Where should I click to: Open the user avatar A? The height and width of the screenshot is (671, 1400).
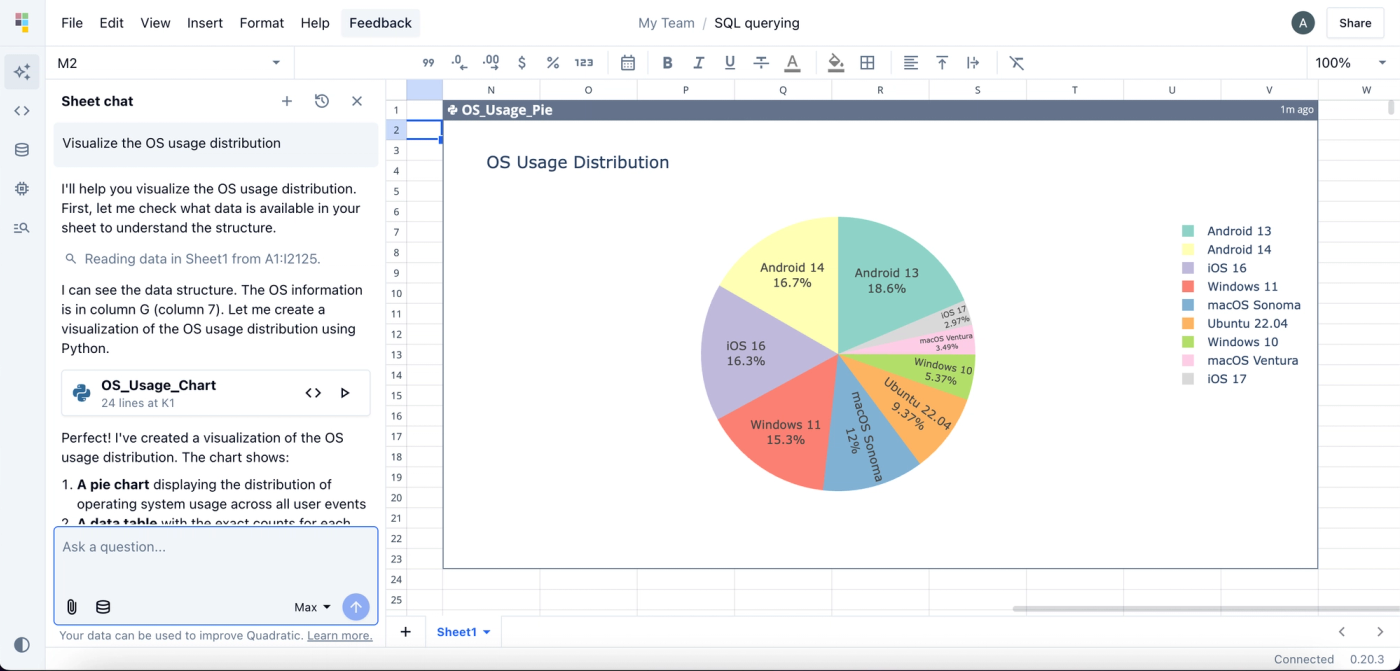(1302, 23)
